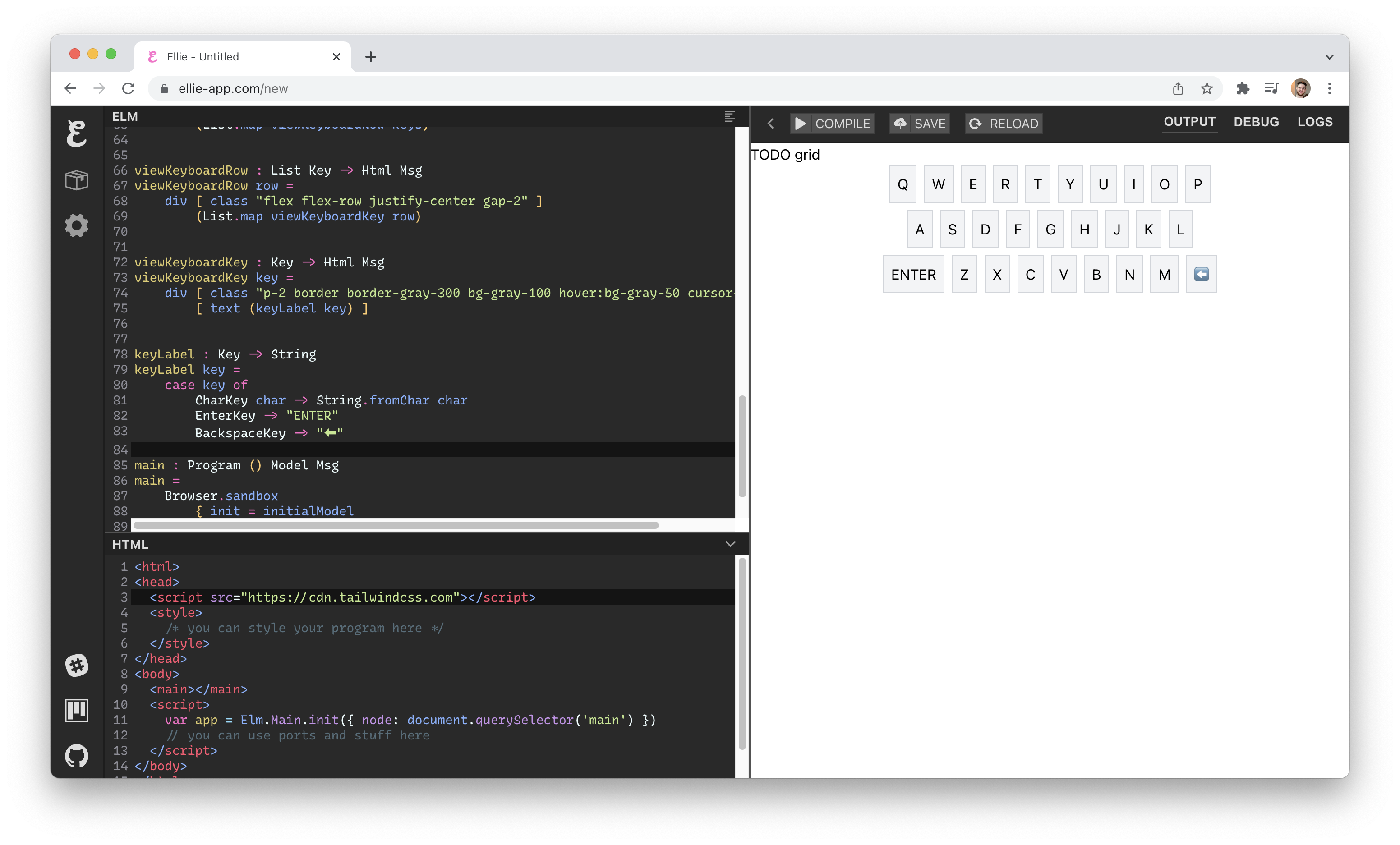The width and height of the screenshot is (1400, 845).
Task: Switch to the DEBUG tab
Action: pyautogui.click(x=1256, y=122)
